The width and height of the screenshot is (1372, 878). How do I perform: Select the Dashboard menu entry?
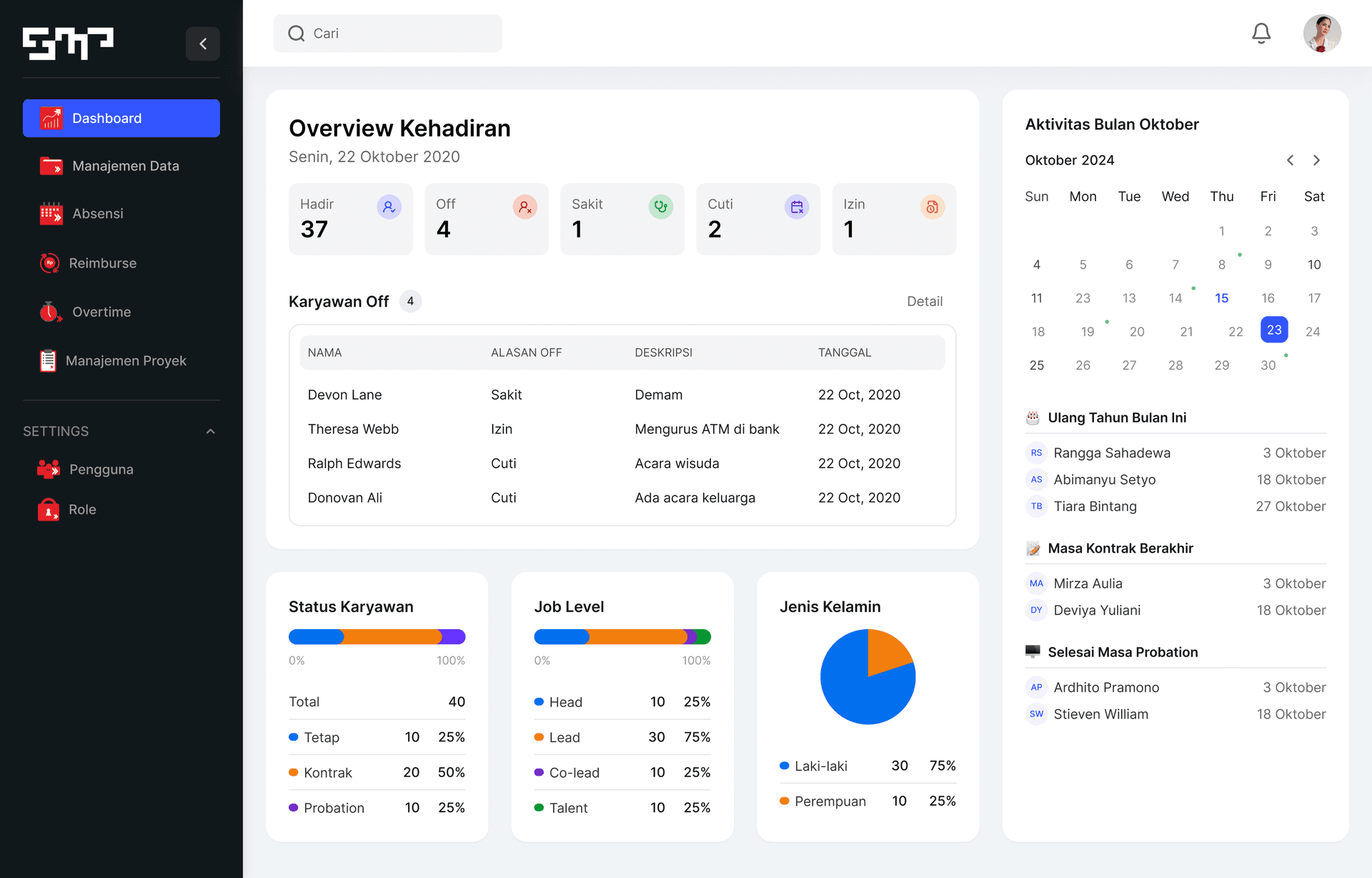(106, 118)
